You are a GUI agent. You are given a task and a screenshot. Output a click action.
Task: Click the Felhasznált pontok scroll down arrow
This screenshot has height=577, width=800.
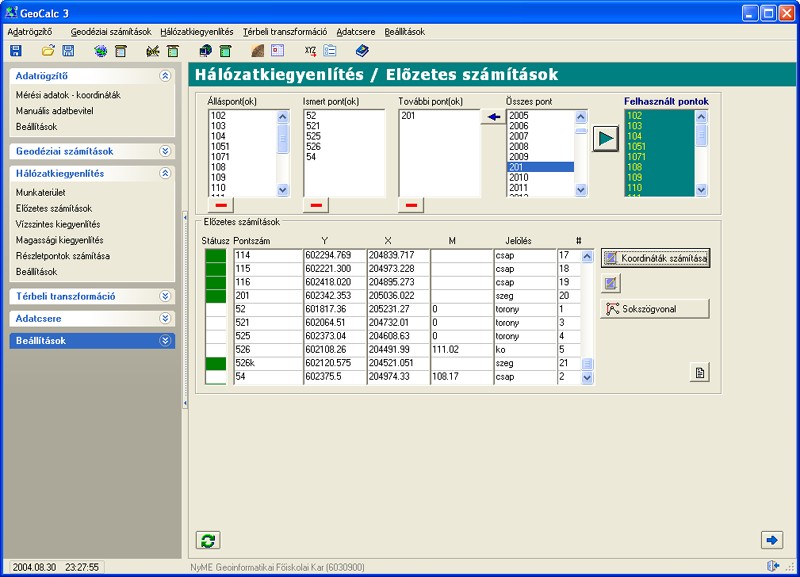(x=701, y=190)
